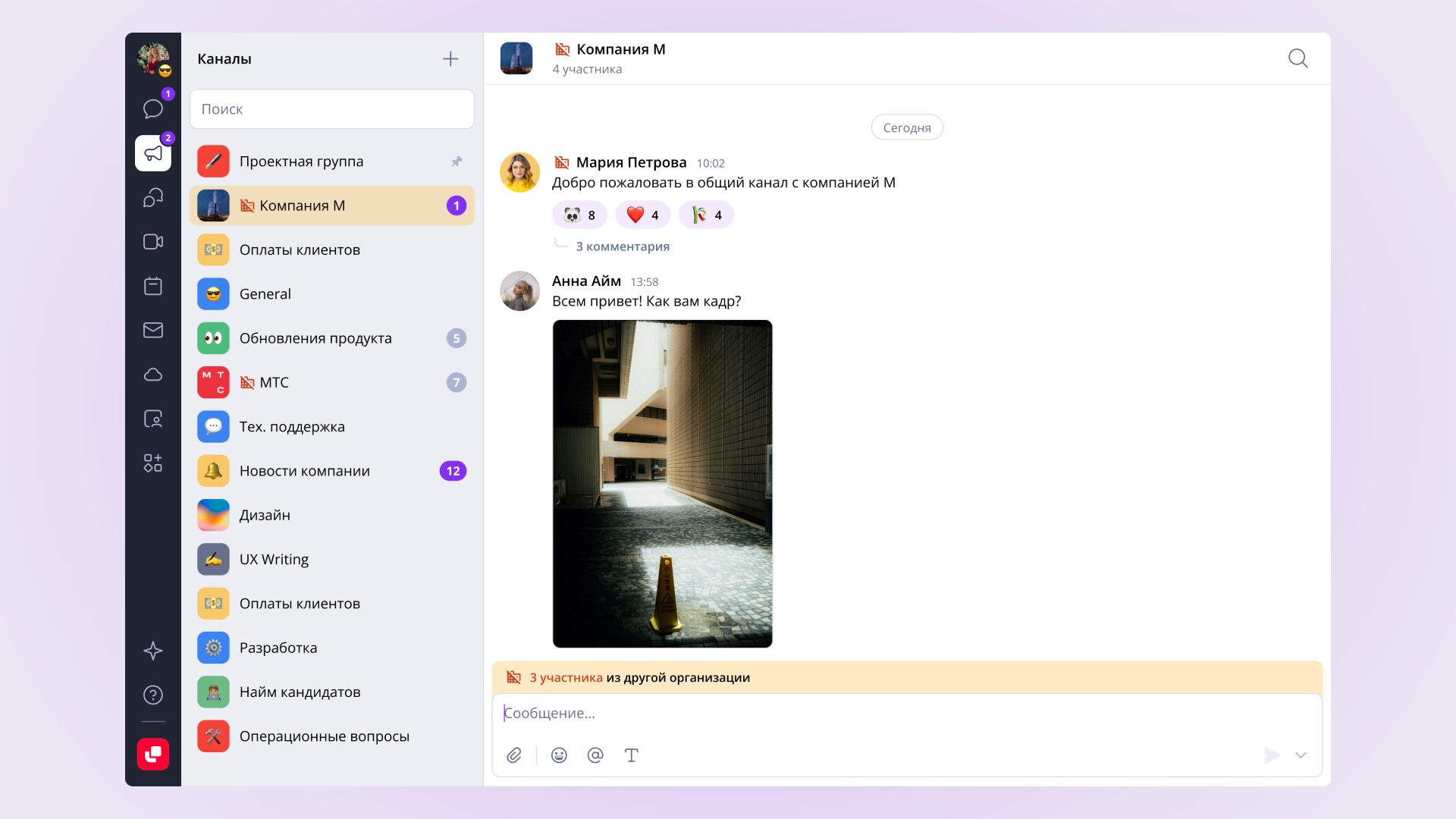This screenshot has height=819, width=1456.
Task: Create a new channel with the plus button
Action: pyautogui.click(x=450, y=58)
